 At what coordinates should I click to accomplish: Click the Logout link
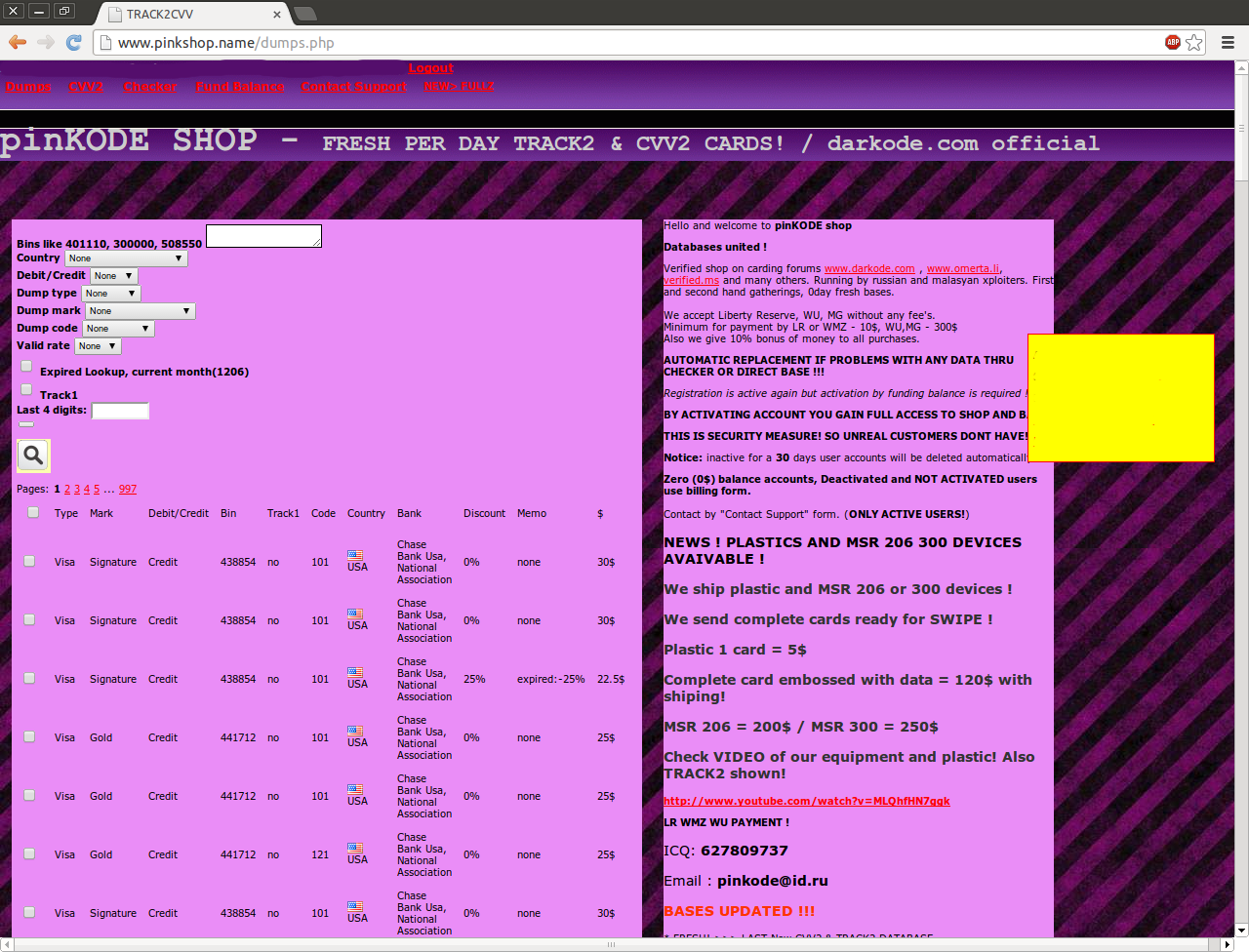point(430,68)
